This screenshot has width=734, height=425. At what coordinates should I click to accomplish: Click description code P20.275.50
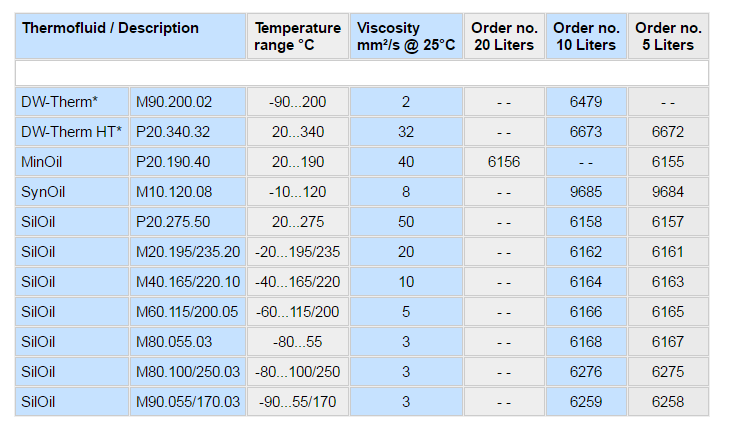pos(174,222)
